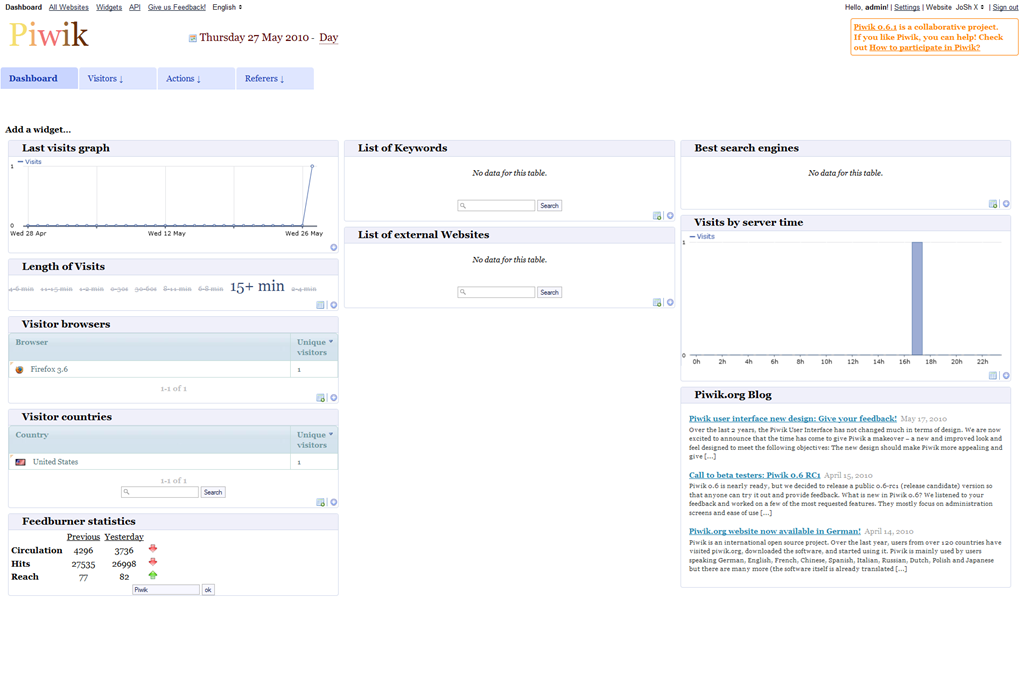
Task: Open export options under Last visits graph
Action: [334, 248]
